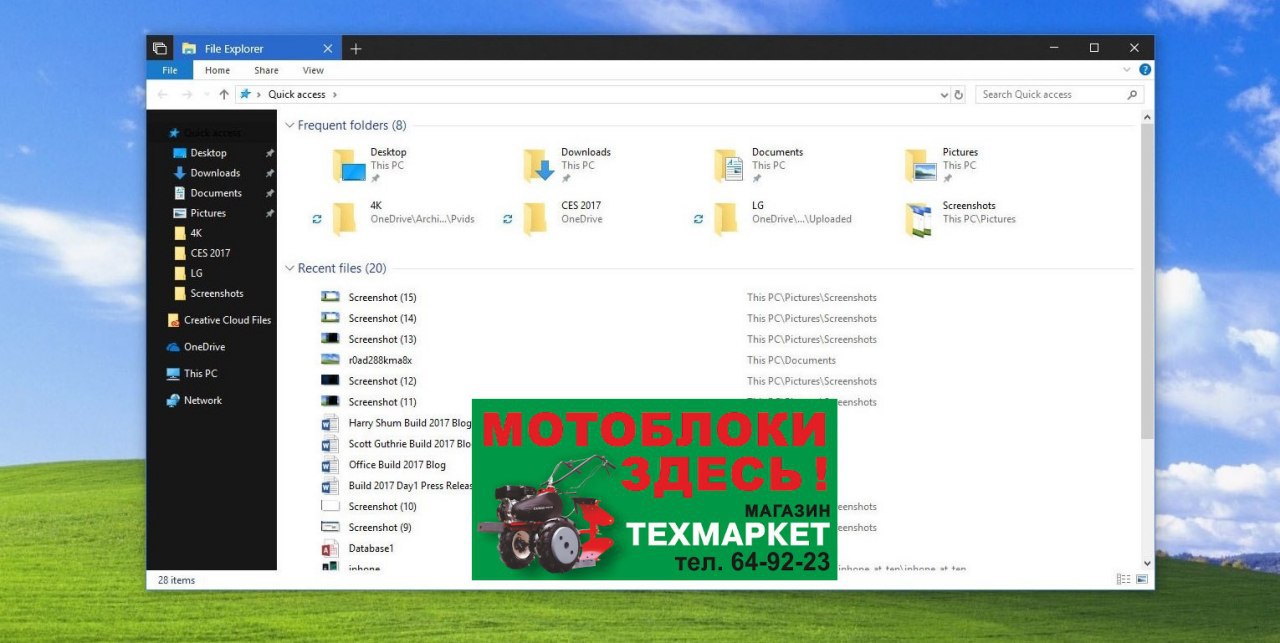
Task: Unpin Desktop using its sidebar pin icon
Action: tap(269, 153)
